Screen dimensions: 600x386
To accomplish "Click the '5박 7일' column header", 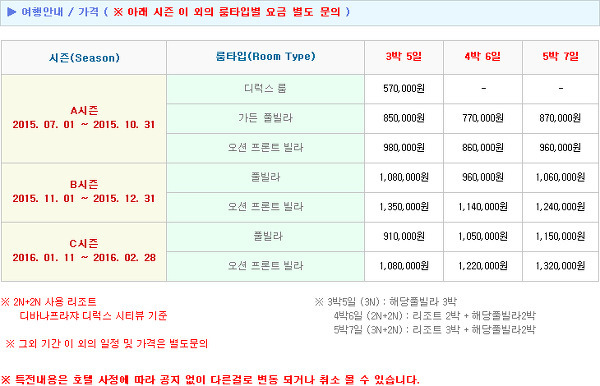I will [561, 57].
